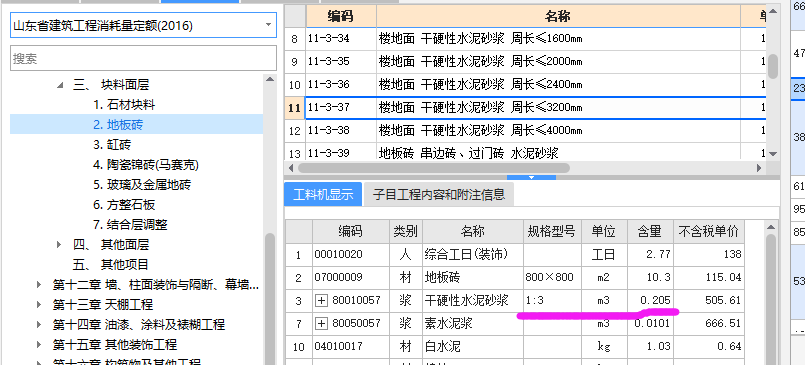Image resolution: width=805 pixels, height=365 pixels.
Task: Expand 第十五章 其他装饰工程 chapter
Action: (x=40, y=344)
